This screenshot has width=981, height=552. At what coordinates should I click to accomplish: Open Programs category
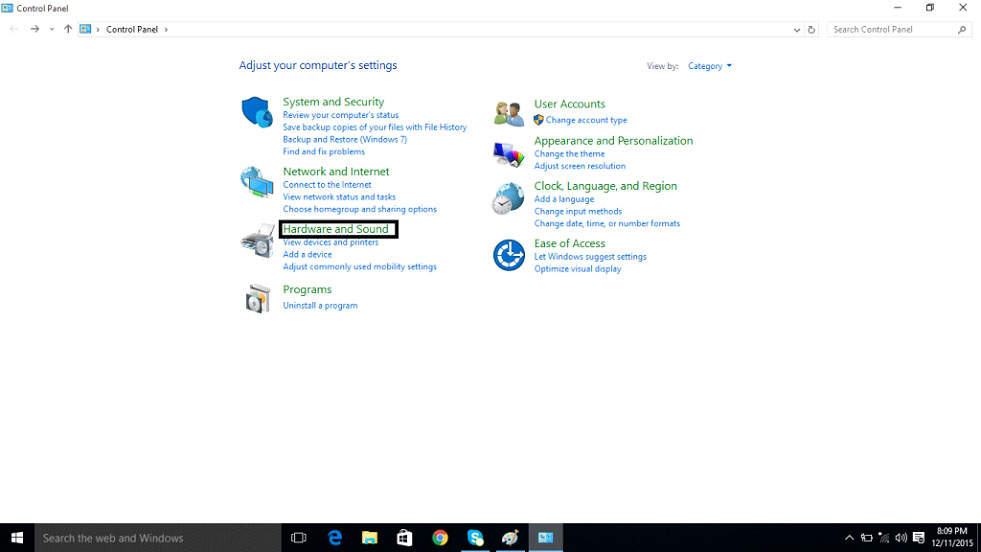[x=307, y=289]
